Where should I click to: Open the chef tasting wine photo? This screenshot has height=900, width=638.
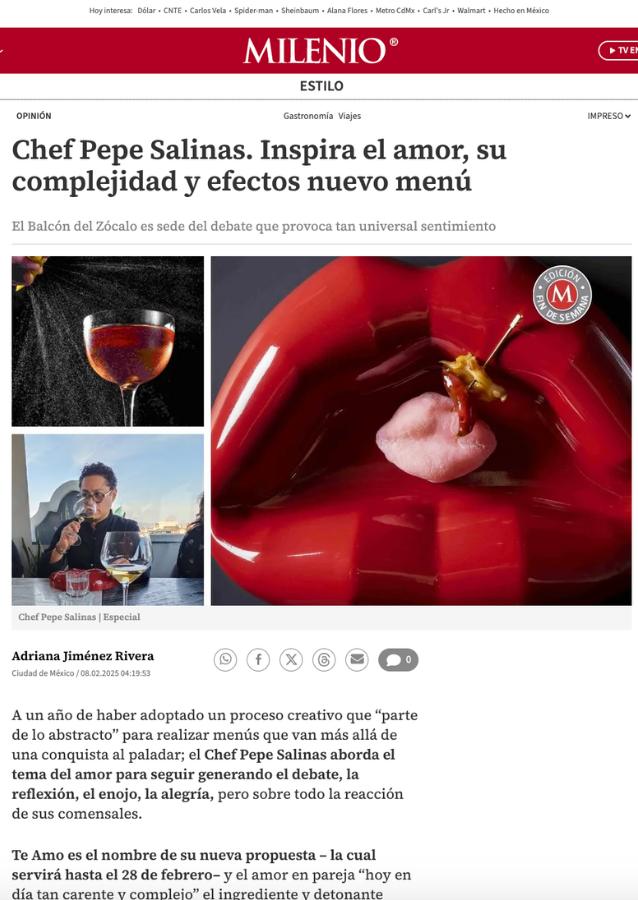coord(108,519)
